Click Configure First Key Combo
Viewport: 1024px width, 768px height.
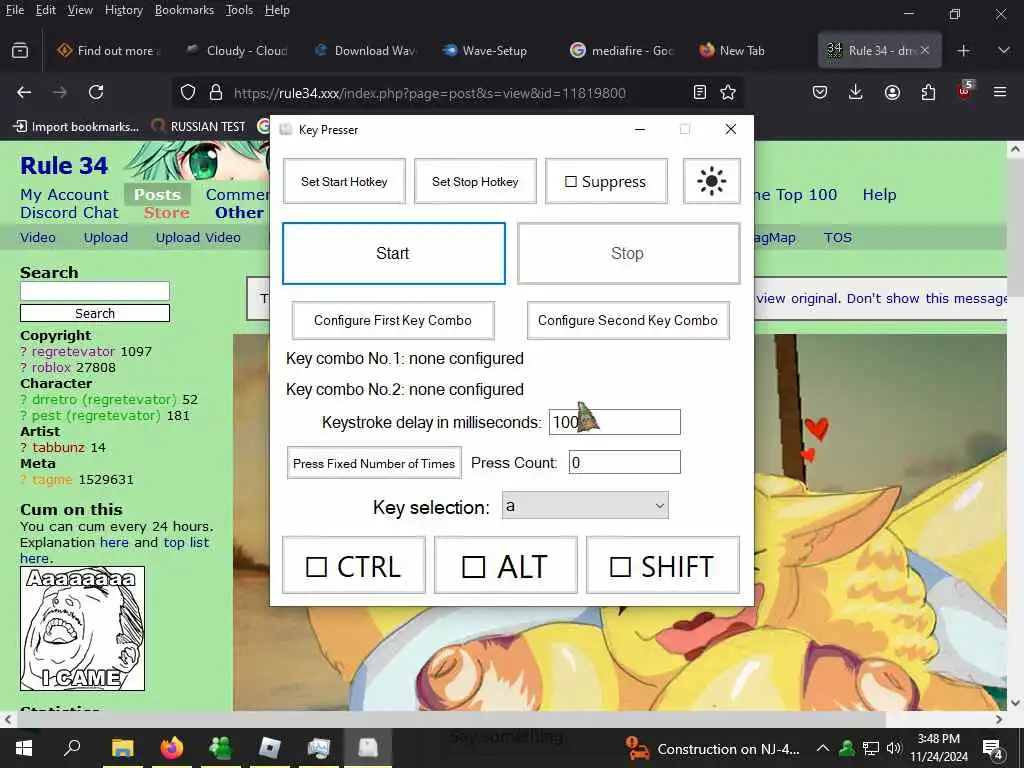pyautogui.click(x=392, y=320)
